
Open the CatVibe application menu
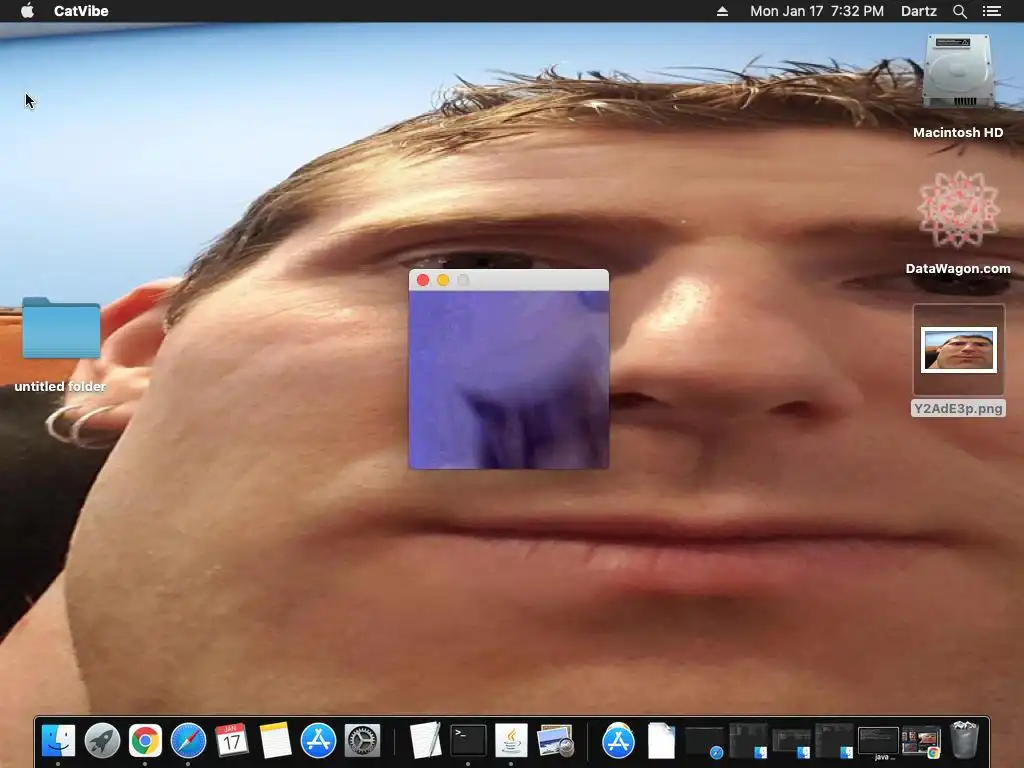[81, 11]
